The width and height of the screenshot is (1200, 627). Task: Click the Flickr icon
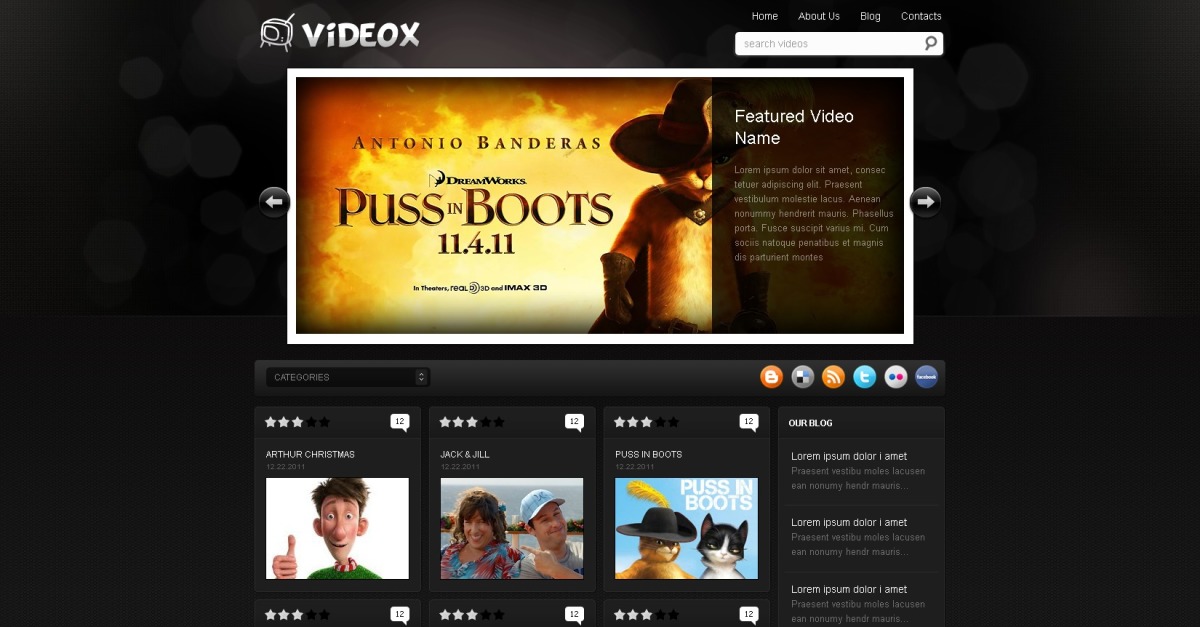pos(895,377)
